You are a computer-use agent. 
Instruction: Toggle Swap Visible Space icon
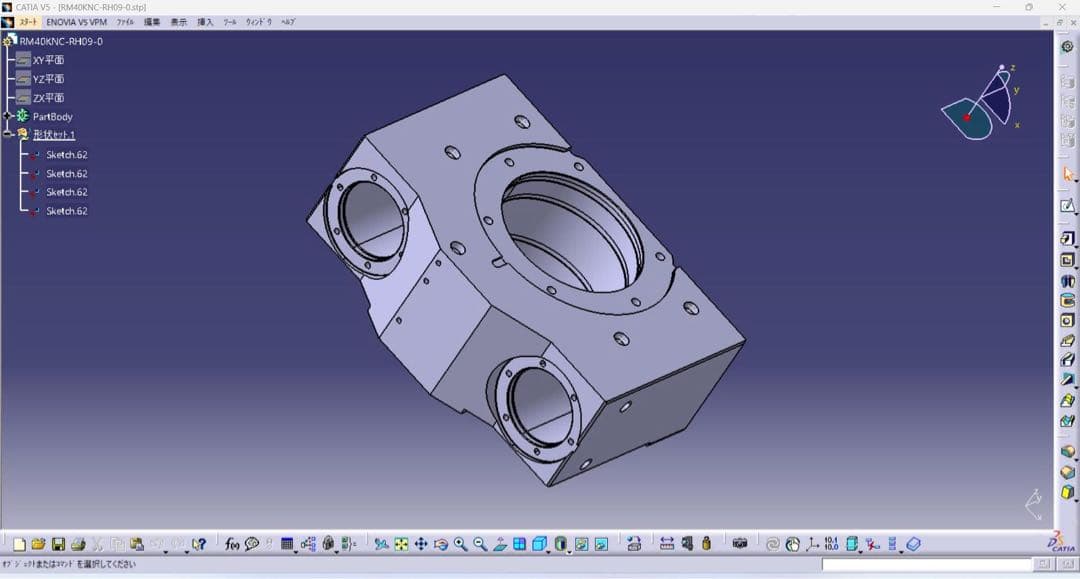[601, 544]
